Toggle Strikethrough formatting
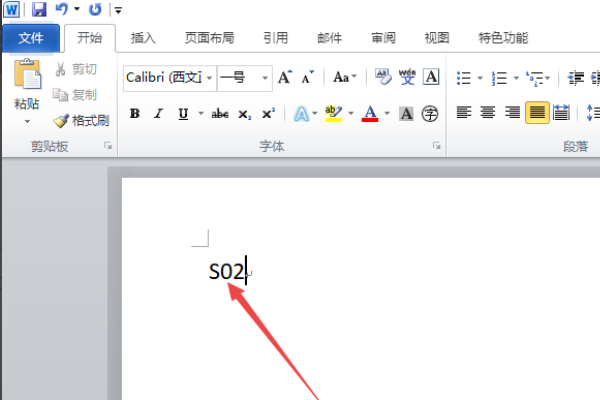 (220, 114)
